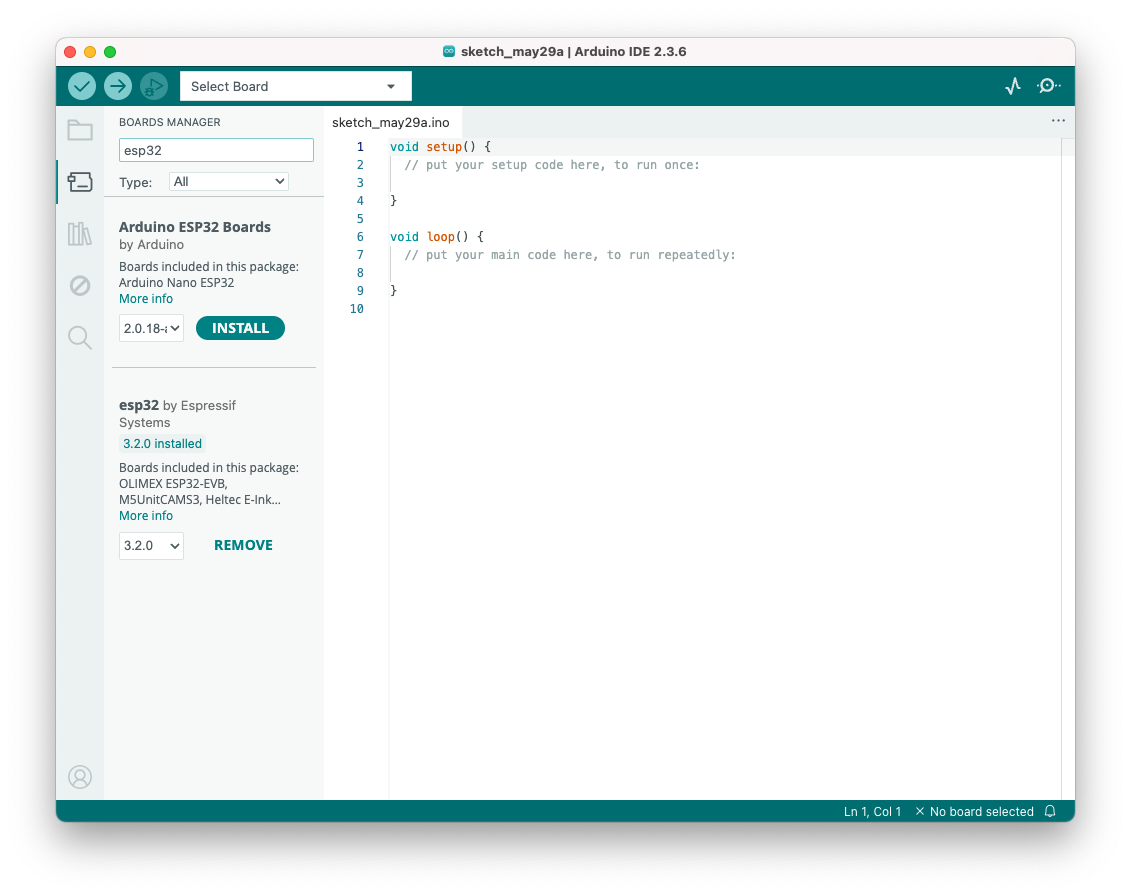Click the No board selected status
This screenshot has height=896, width=1131.
[974, 812]
